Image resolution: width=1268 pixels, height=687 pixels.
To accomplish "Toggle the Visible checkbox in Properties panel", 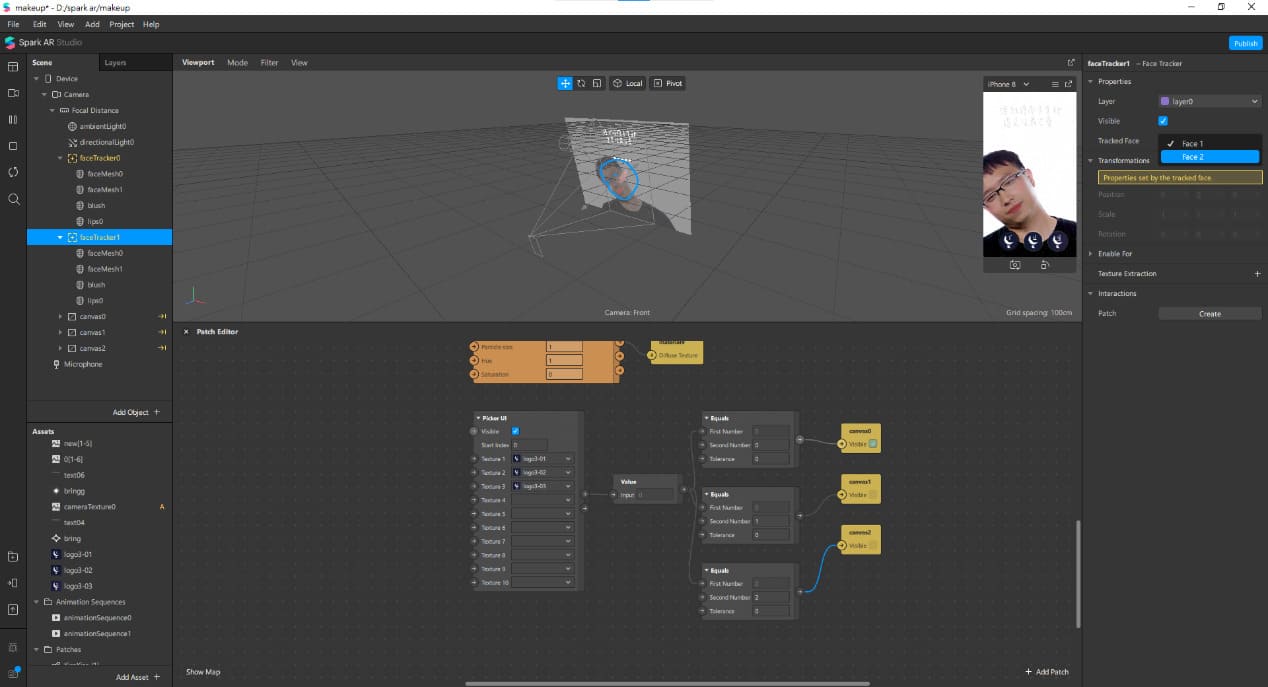I will 1163,121.
